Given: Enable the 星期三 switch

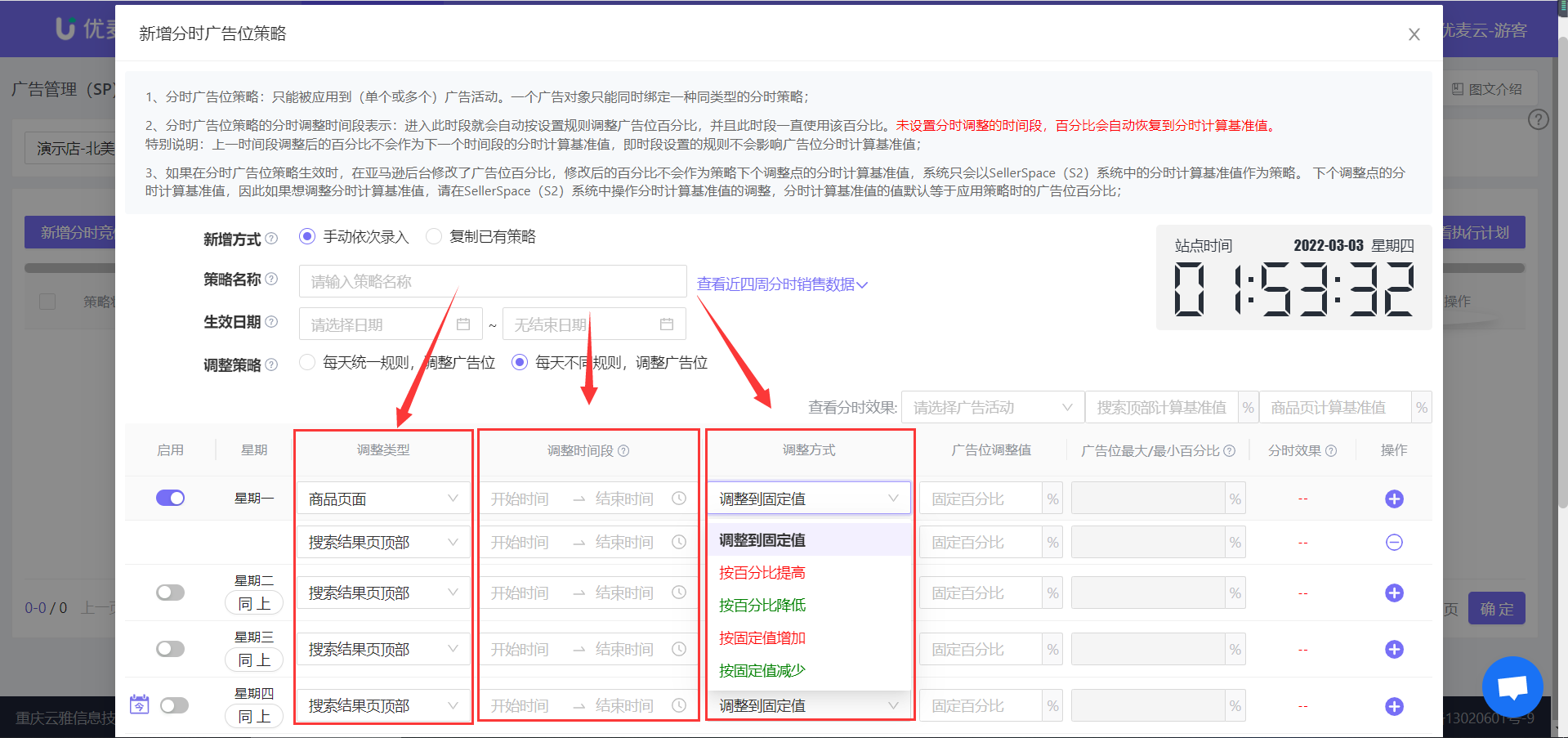Looking at the screenshot, I should (x=170, y=649).
